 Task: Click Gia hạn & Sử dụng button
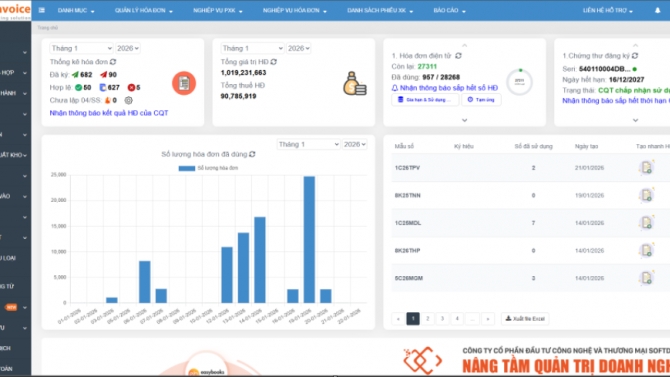(x=425, y=100)
